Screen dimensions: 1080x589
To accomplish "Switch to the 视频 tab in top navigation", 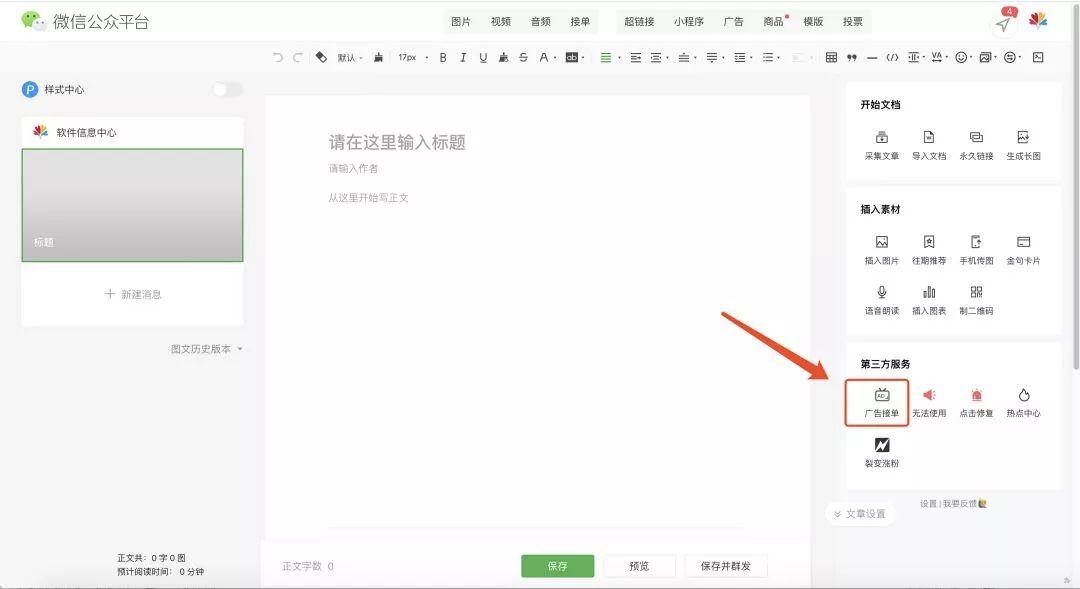I will pyautogui.click(x=499, y=20).
